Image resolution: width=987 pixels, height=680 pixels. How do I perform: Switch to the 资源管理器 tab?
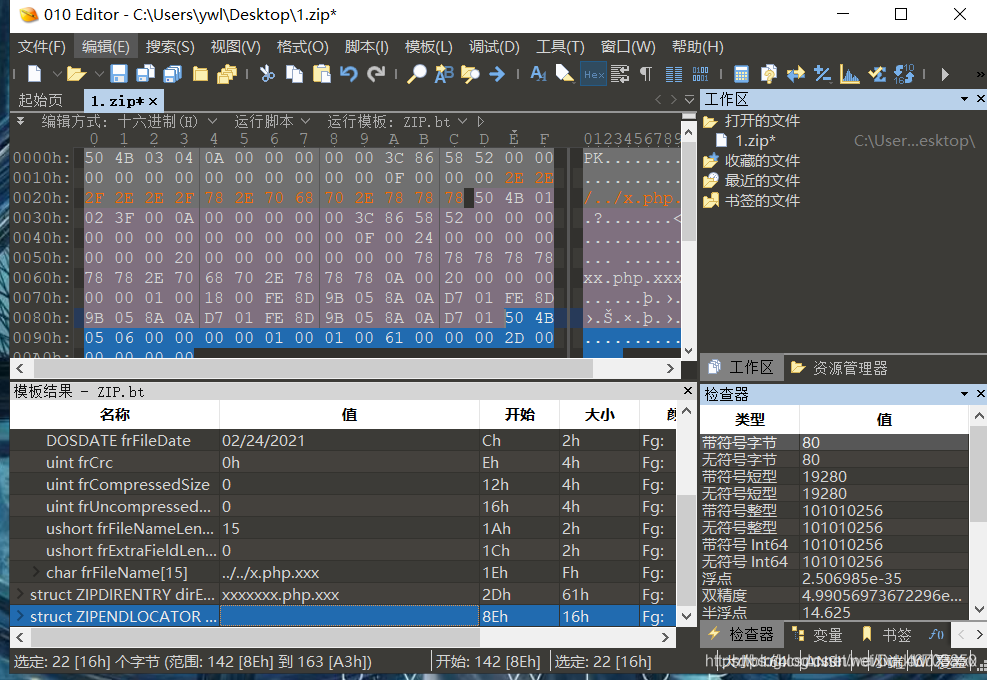(x=840, y=368)
